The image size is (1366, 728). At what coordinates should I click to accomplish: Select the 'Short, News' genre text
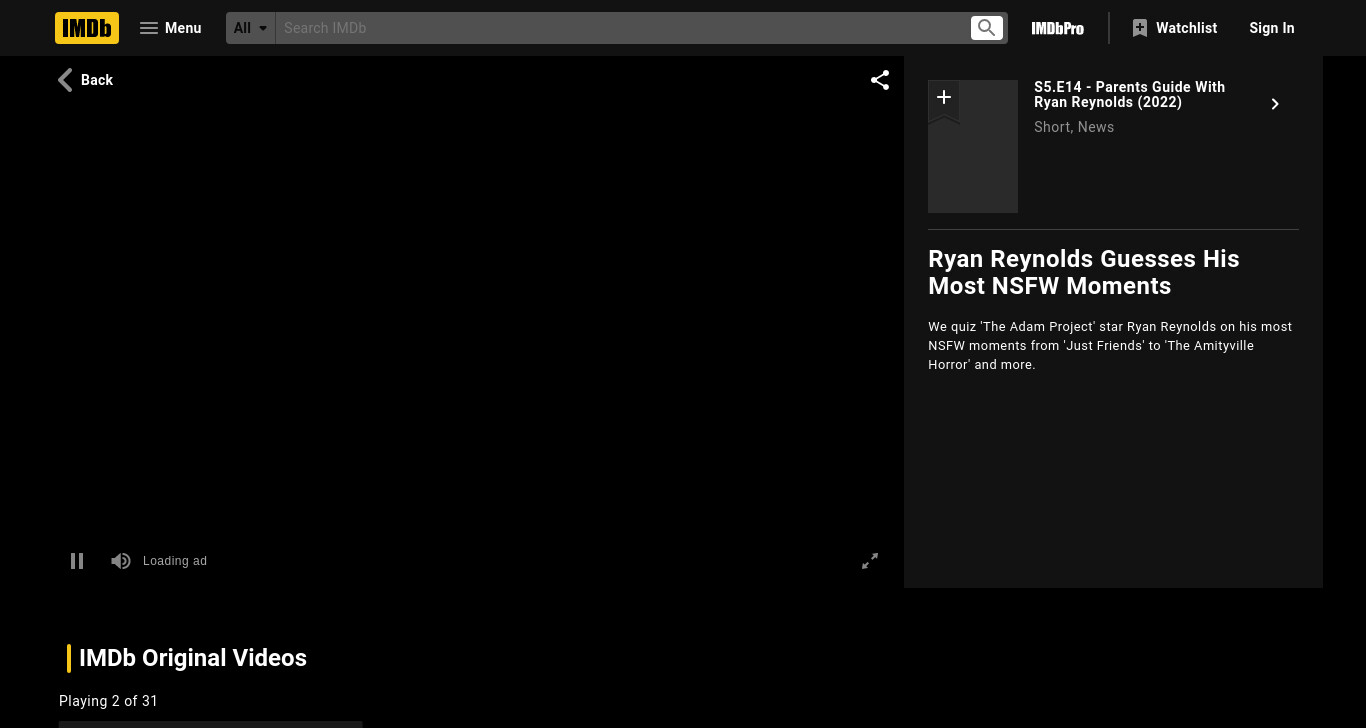tap(1074, 127)
